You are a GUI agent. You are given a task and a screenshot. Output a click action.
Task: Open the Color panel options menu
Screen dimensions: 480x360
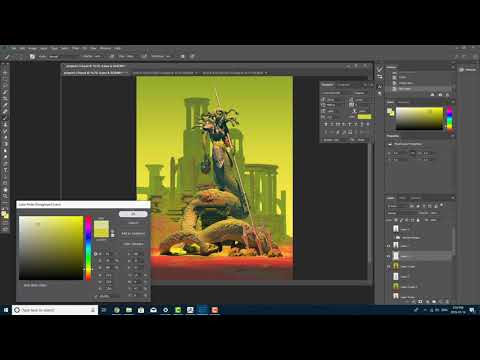tap(453, 102)
